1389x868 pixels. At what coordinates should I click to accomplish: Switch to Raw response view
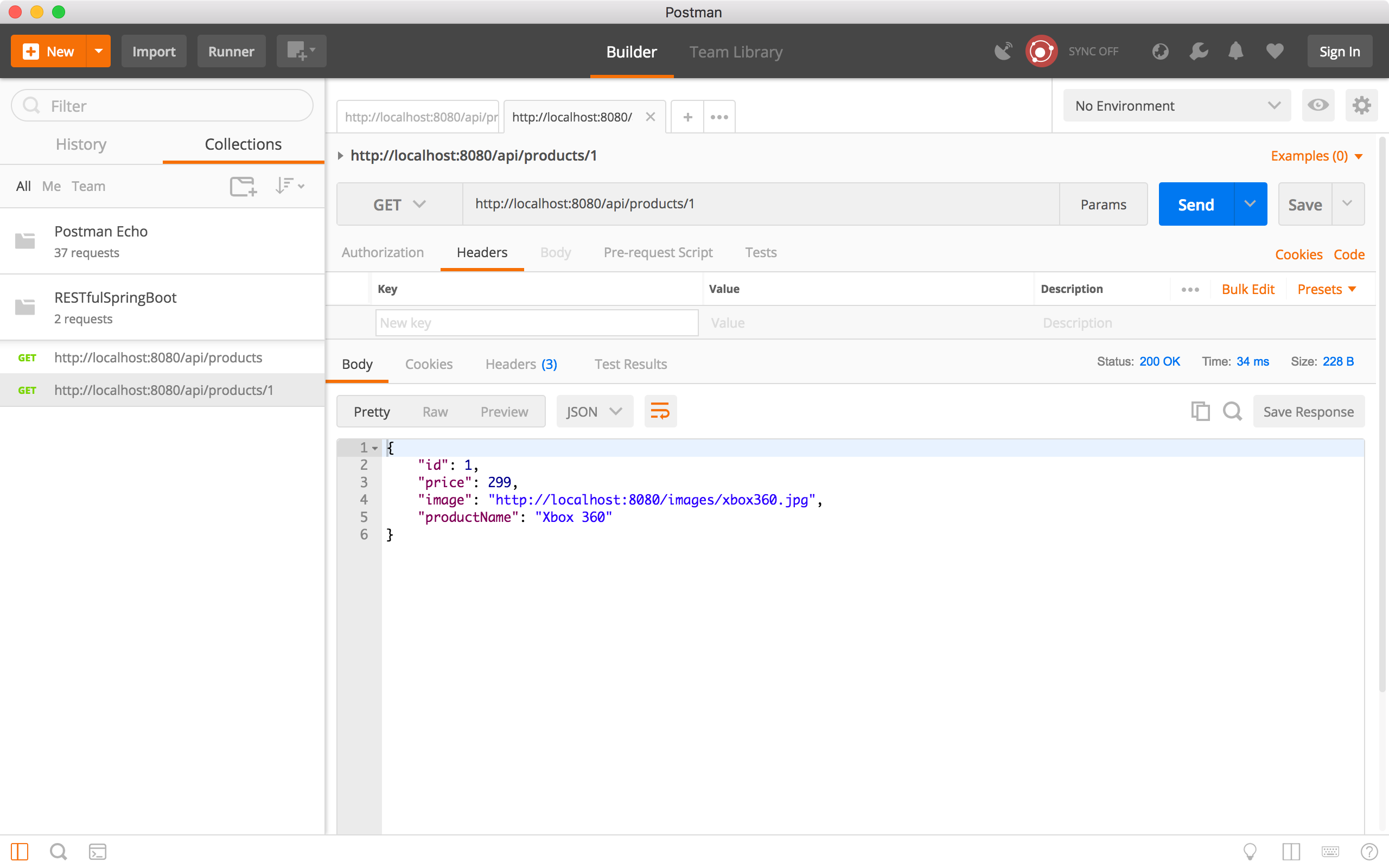(435, 412)
